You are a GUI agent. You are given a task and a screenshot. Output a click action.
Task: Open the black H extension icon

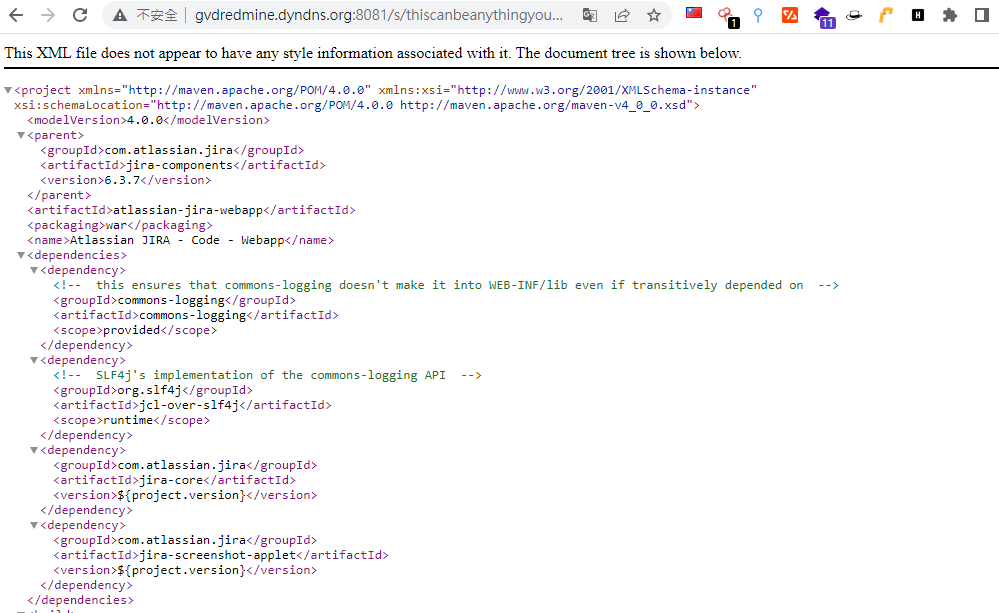click(917, 15)
